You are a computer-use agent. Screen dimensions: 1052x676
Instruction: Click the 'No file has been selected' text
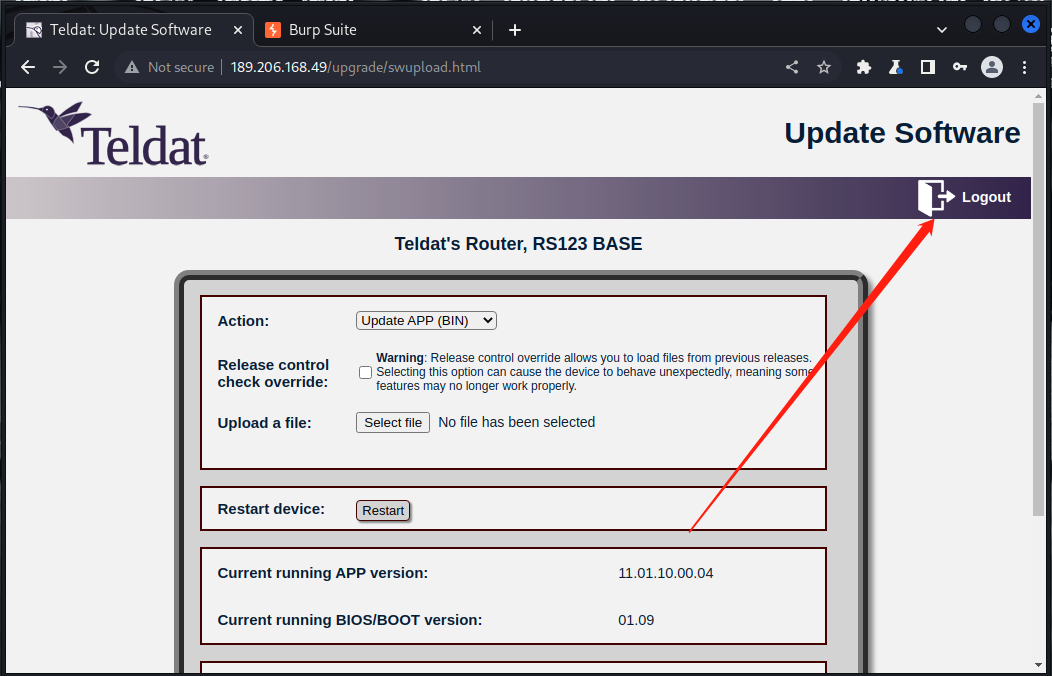click(517, 422)
